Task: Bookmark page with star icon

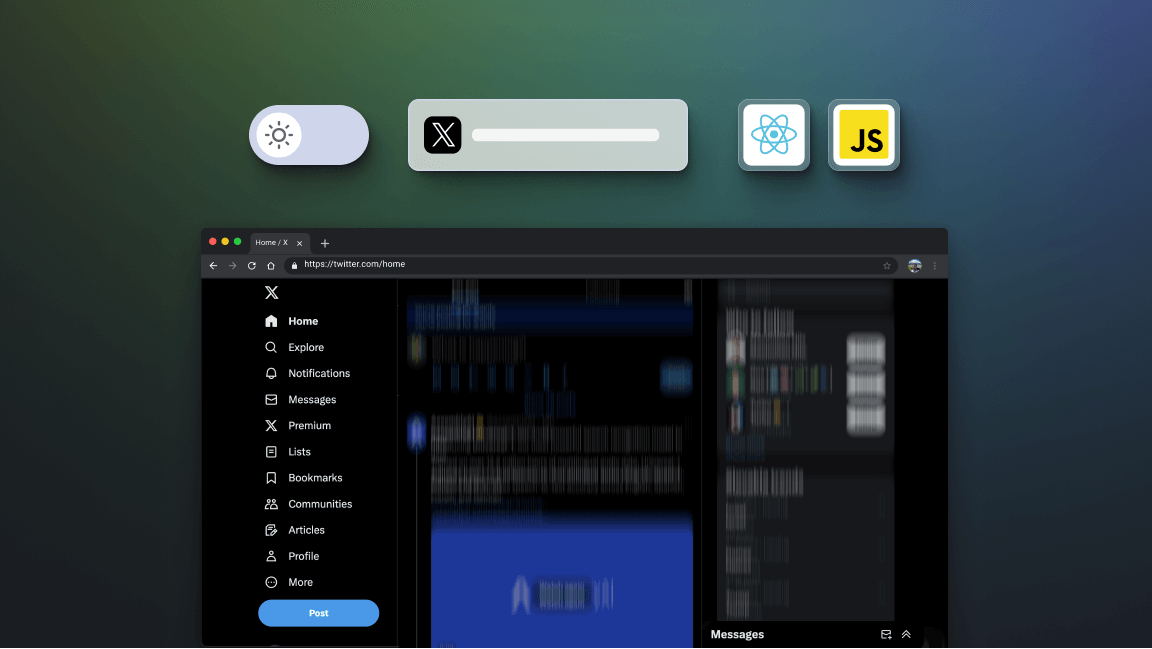Action: pyautogui.click(x=887, y=265)
